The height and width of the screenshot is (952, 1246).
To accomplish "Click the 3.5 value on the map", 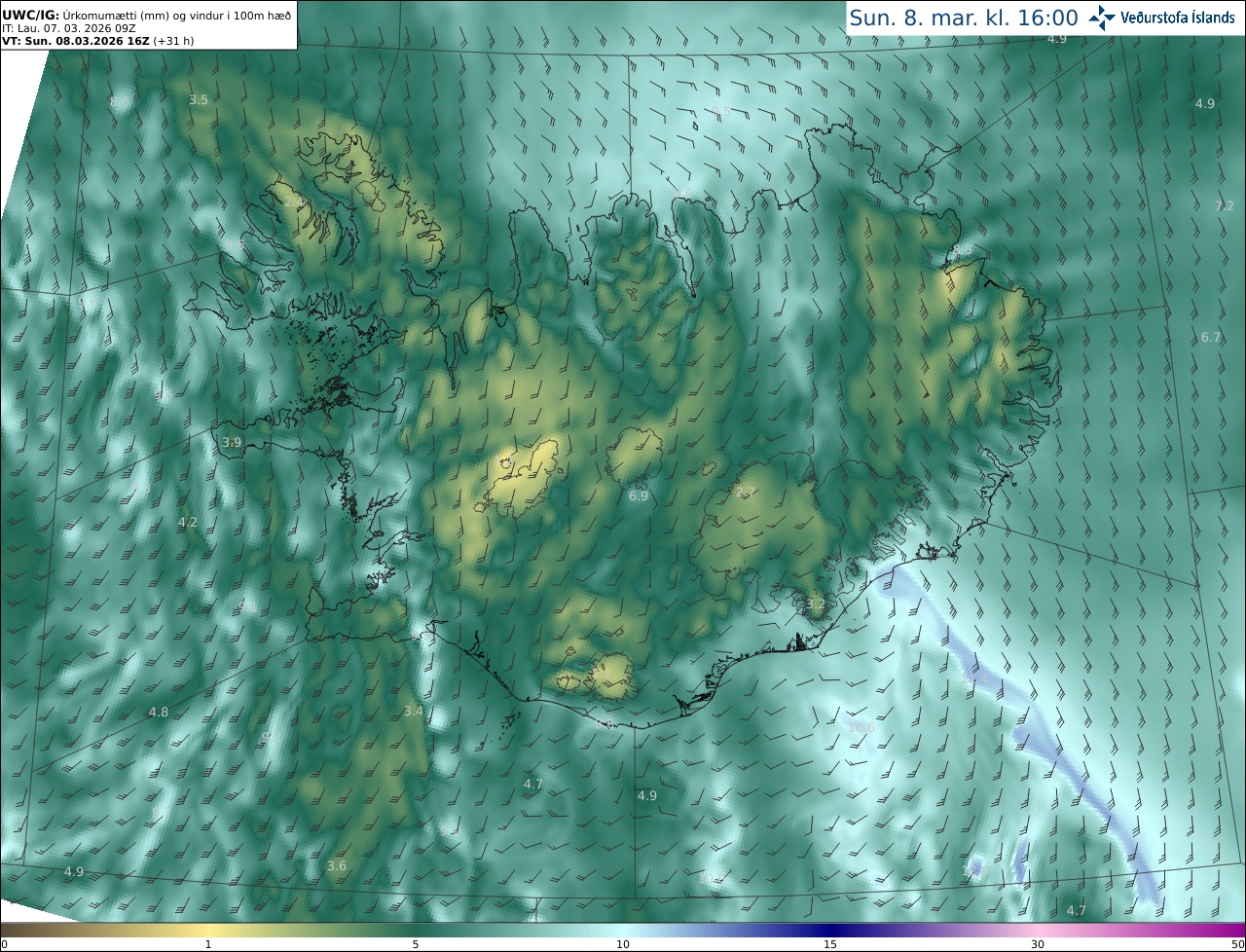I will 199,100.
